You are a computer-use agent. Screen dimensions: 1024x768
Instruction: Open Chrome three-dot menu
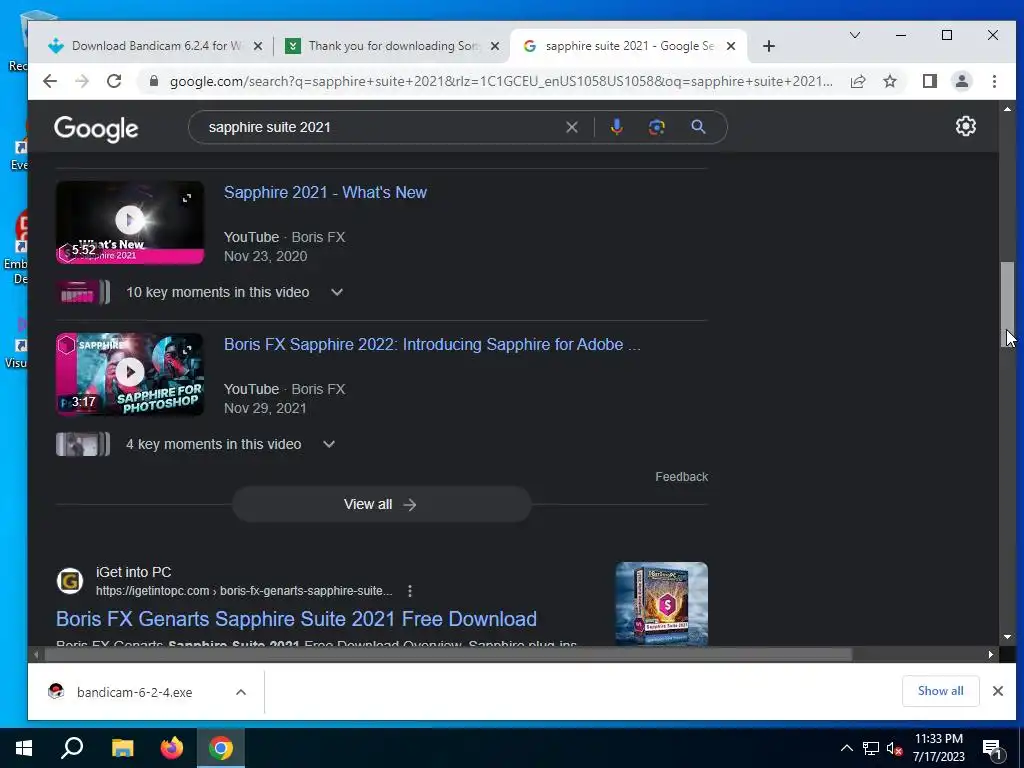pyautogui.click(x=994, y=81)
